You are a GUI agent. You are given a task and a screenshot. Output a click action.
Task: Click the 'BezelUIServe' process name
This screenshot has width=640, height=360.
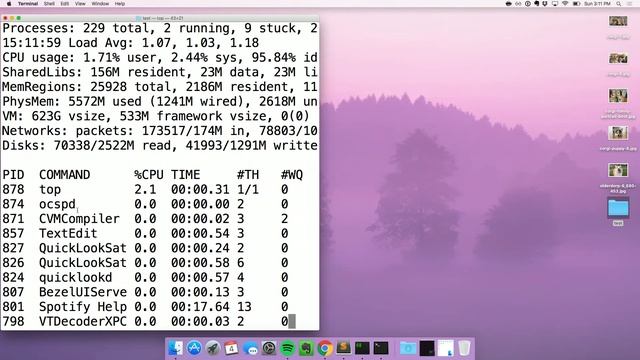tap(83, 293)
